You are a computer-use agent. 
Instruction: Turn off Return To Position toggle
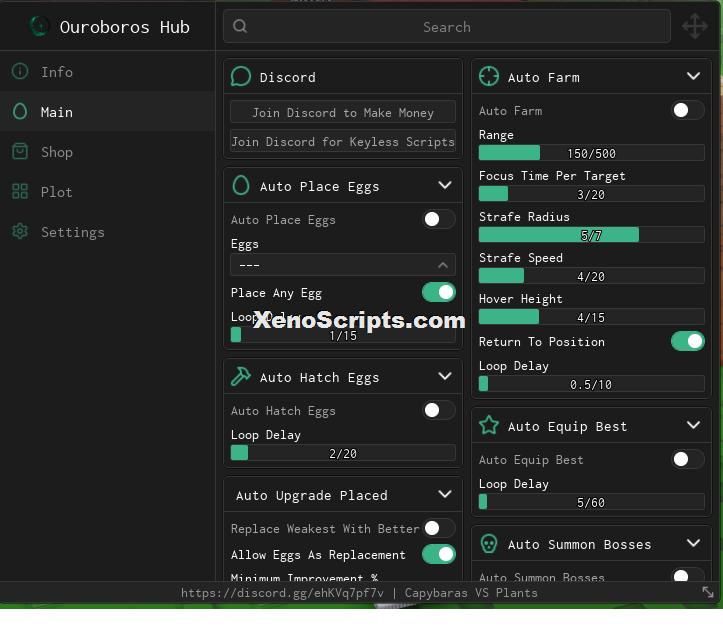687,342
